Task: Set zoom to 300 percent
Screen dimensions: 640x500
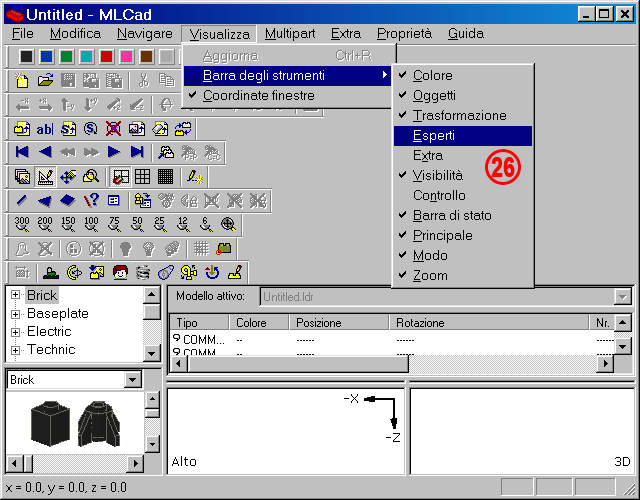Action: click(22, 224)
